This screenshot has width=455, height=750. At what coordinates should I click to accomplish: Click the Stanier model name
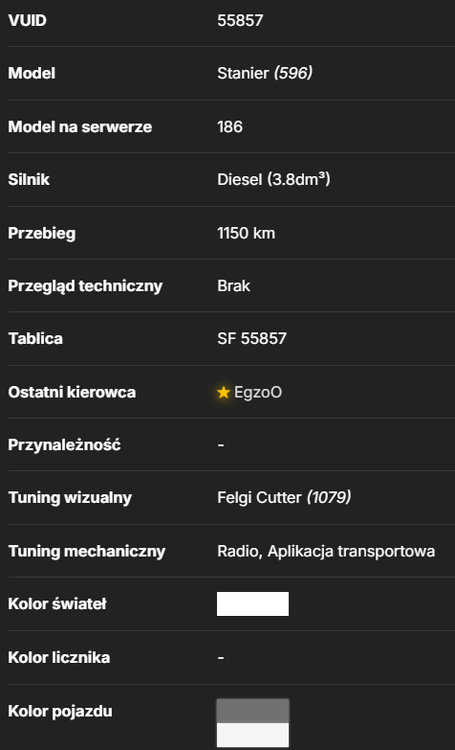243,73
